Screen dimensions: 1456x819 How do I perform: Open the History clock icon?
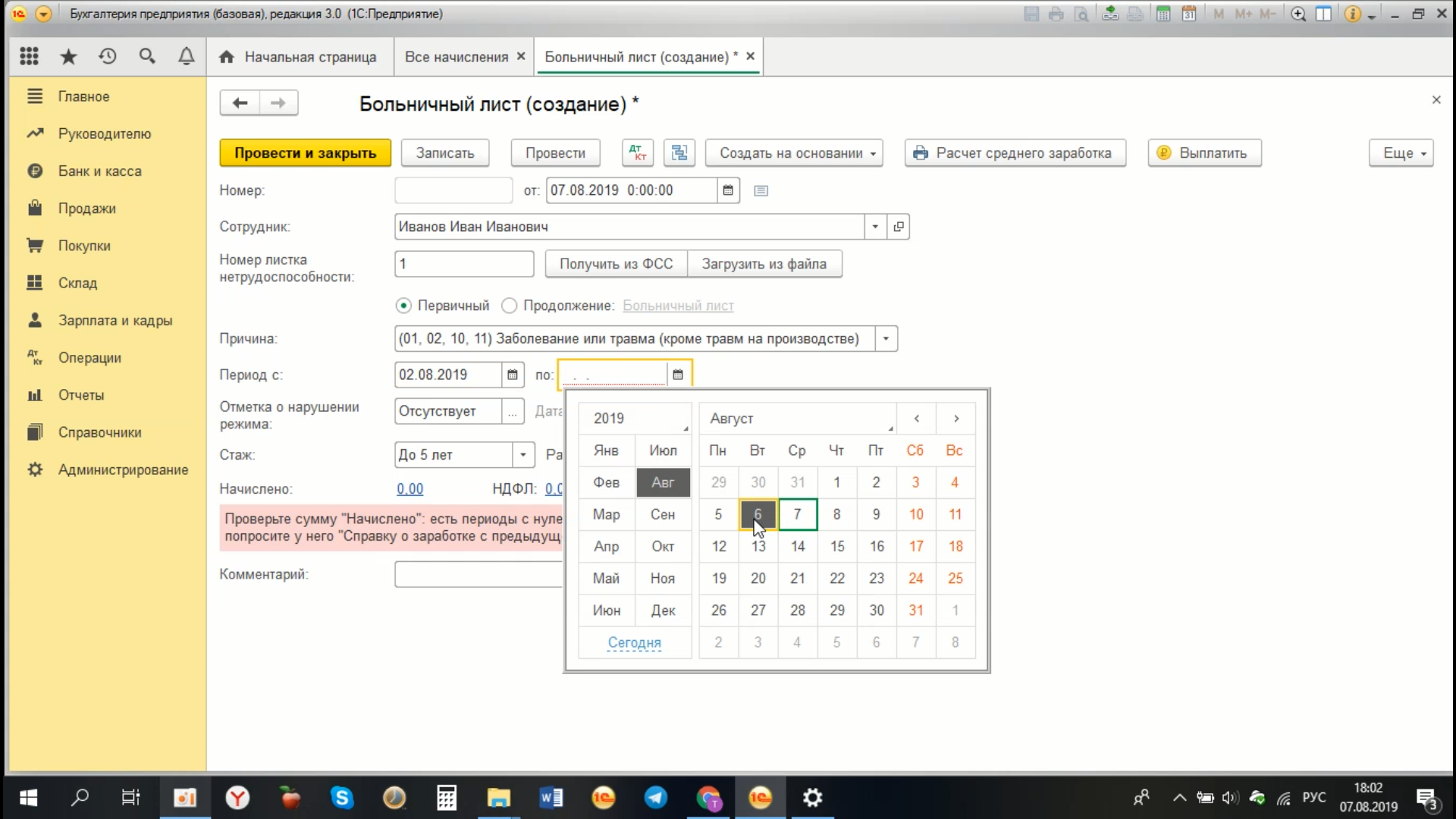tap(108, 56)
